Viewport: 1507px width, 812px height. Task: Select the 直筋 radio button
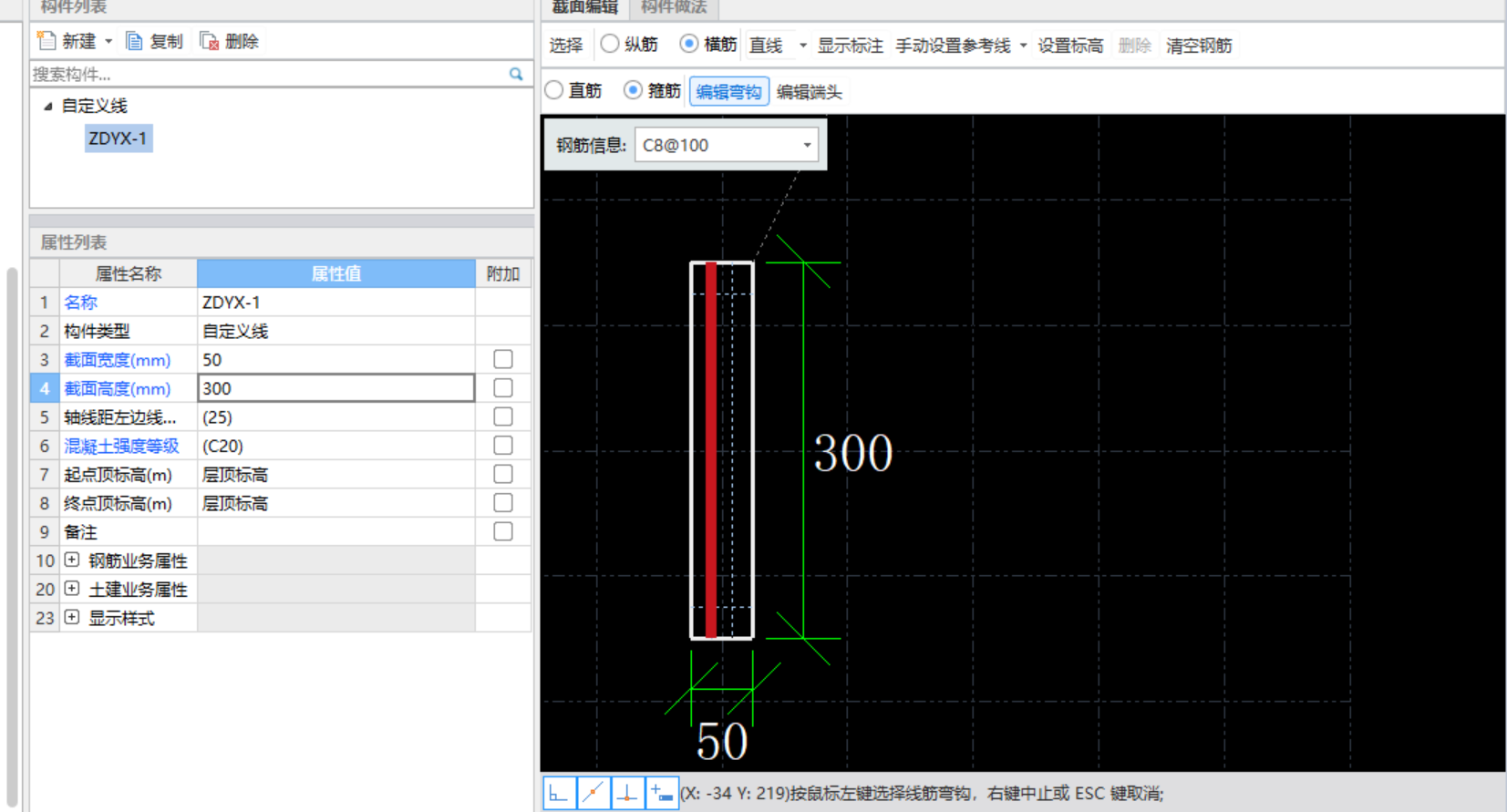click(554, 90)
